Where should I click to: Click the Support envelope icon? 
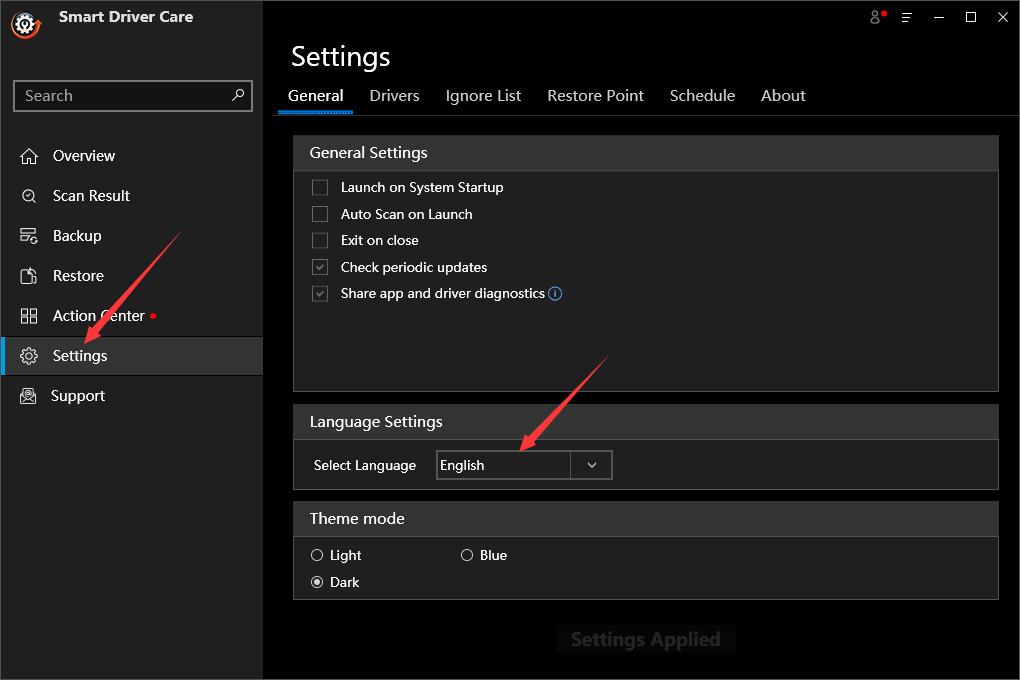(29, 396)
